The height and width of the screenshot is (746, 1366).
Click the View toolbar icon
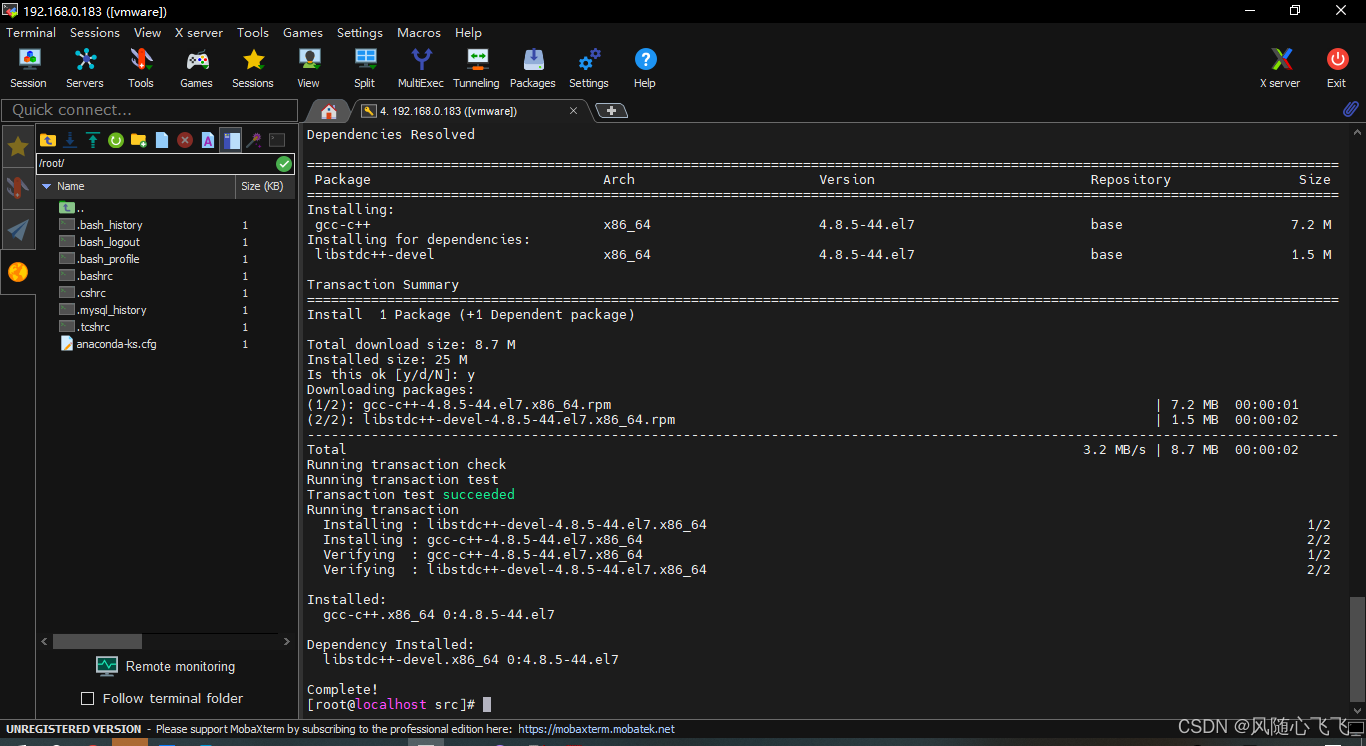309,68
